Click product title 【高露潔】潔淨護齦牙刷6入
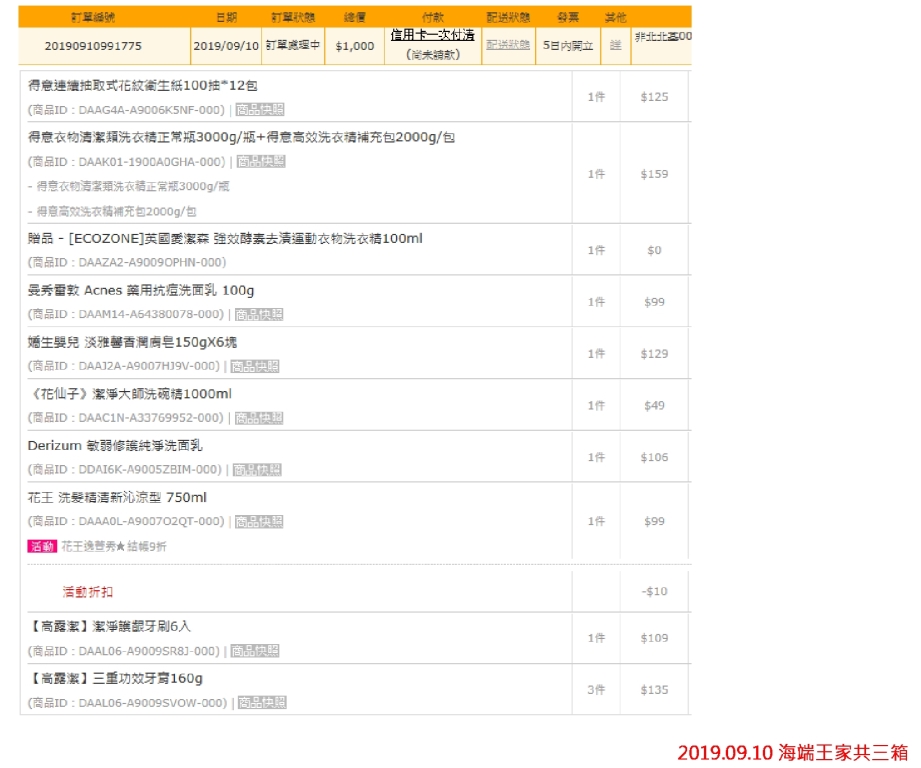The width and height of the screenshot is (921, 768). (x=109, y=626)
